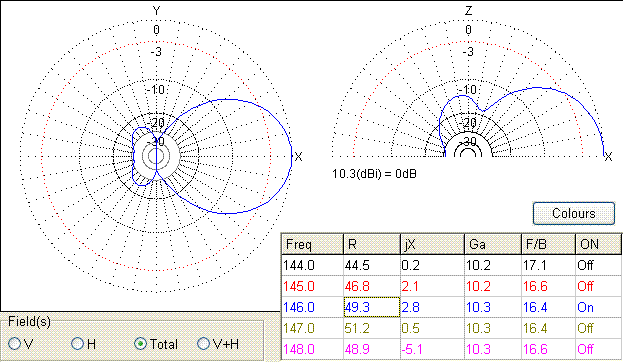Click the jX value 0.2
Image resolution: width=623 pixels, height=362 pixels.
[432, 265]
